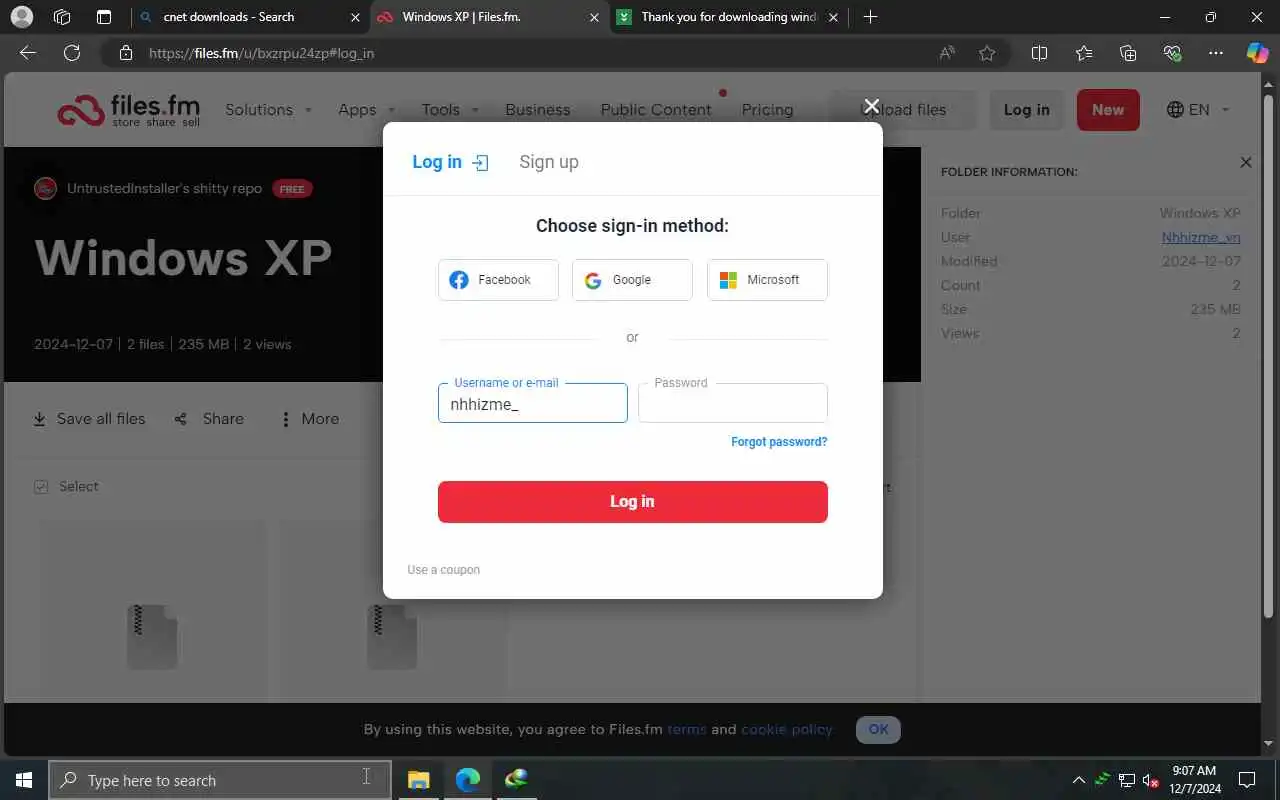Expand the Apps menu

pyautogui.click(x=366, y=110)
